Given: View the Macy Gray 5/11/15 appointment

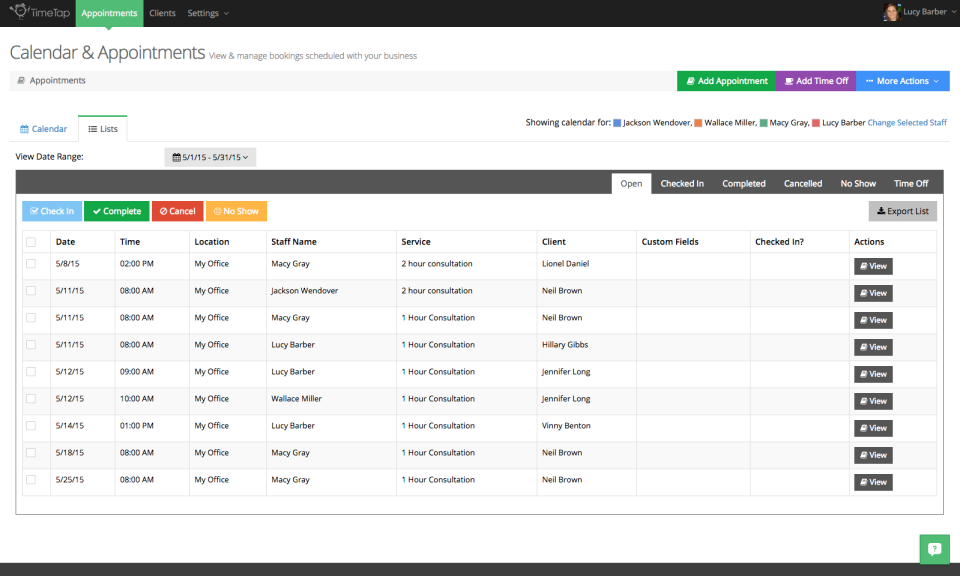Looking at the screenshot, I should (x=873, y=320).
